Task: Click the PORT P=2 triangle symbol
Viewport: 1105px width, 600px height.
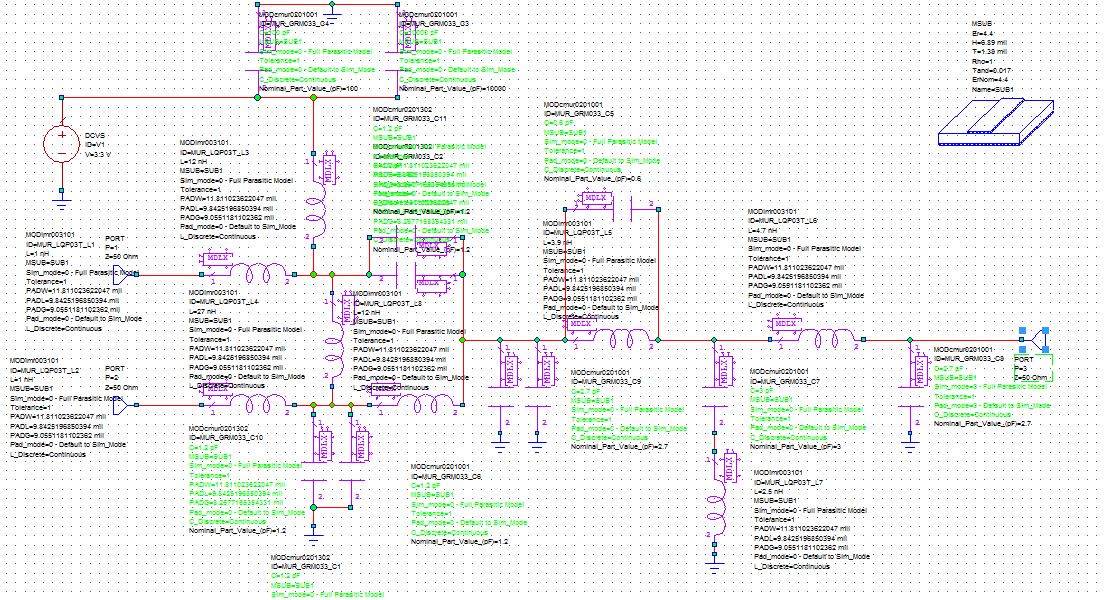Action: 119,404
